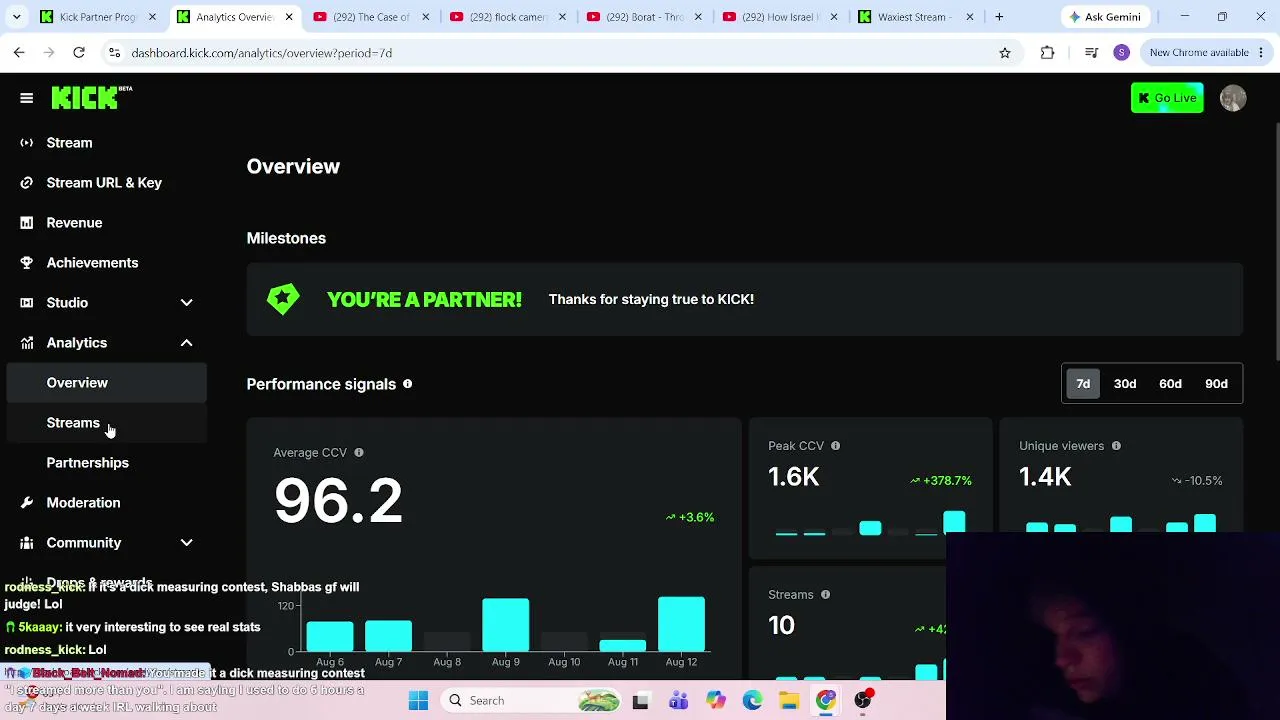Open Microsoft Edge from the taskbar
Screen dimensions: 1280x720
click(x=752, y=701)
